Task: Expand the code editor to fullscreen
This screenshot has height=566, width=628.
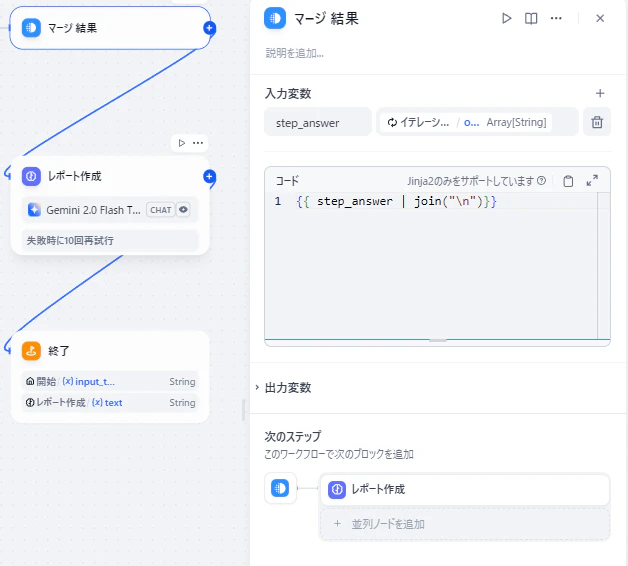Action: point(592,181)
